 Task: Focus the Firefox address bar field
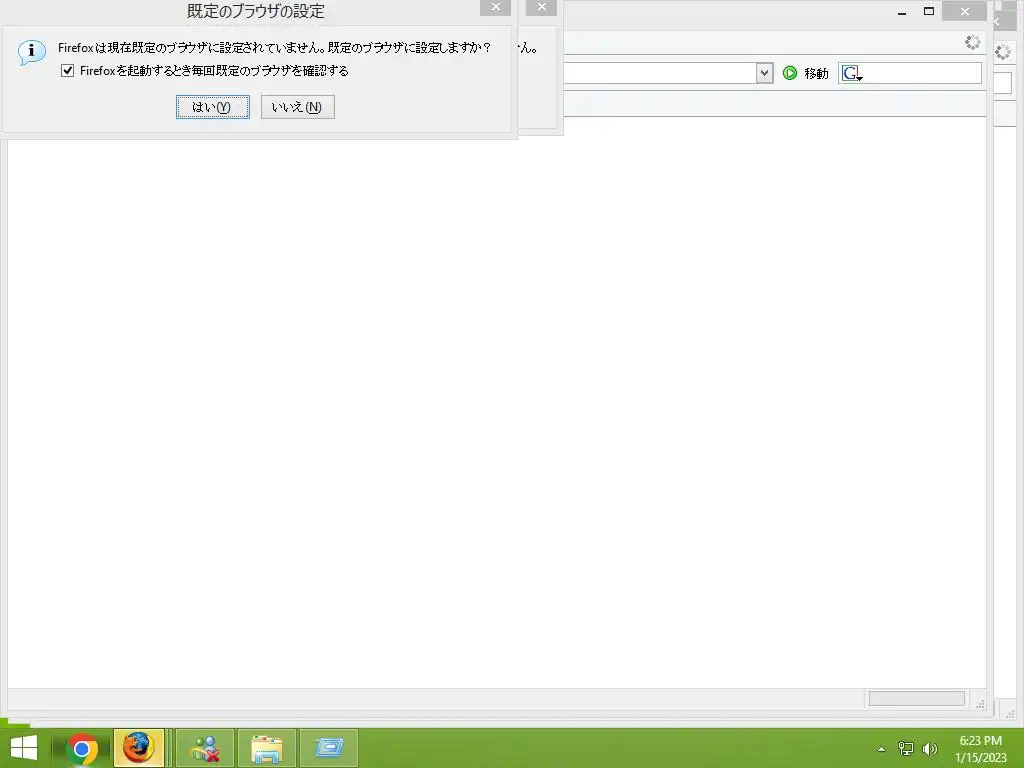(660, 73)
